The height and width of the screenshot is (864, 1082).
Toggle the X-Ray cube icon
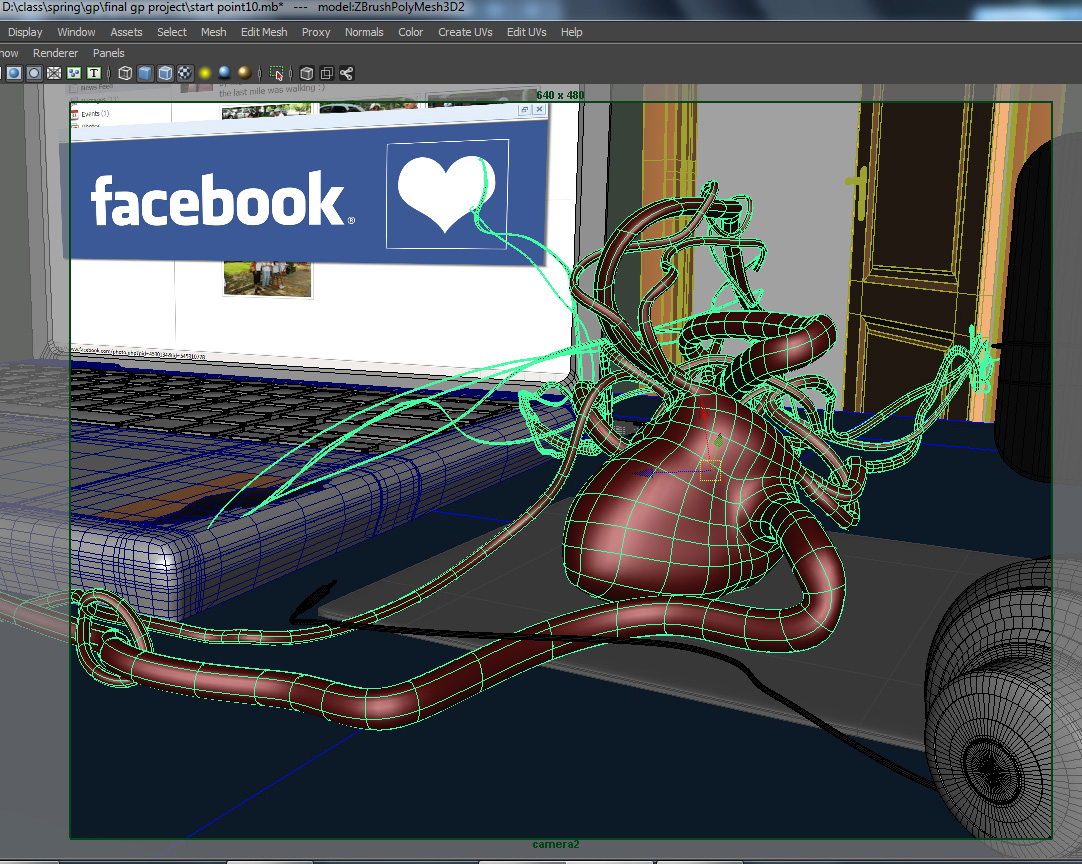click(307, 73)
